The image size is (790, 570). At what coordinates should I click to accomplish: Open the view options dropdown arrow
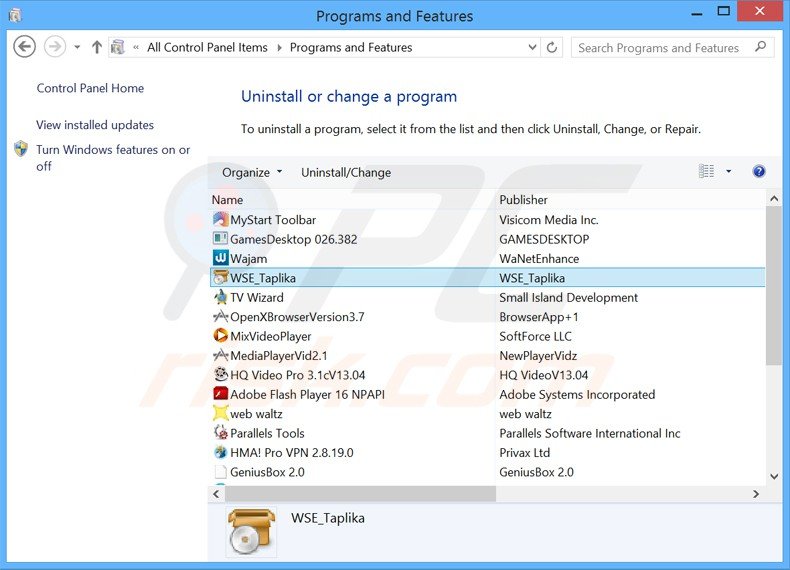click(729, 171)
